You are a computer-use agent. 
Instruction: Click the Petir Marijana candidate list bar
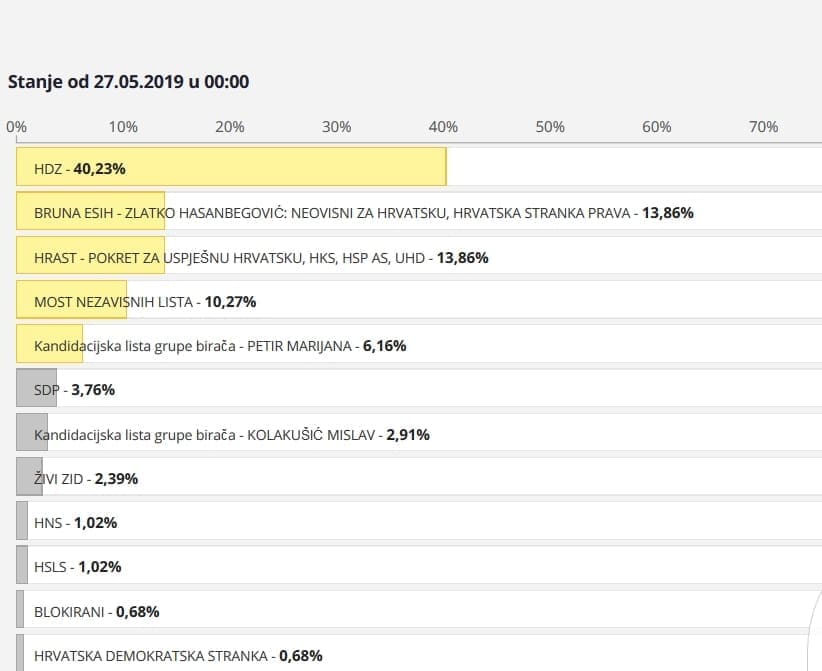pyautogui.click(x=49, y=345)
